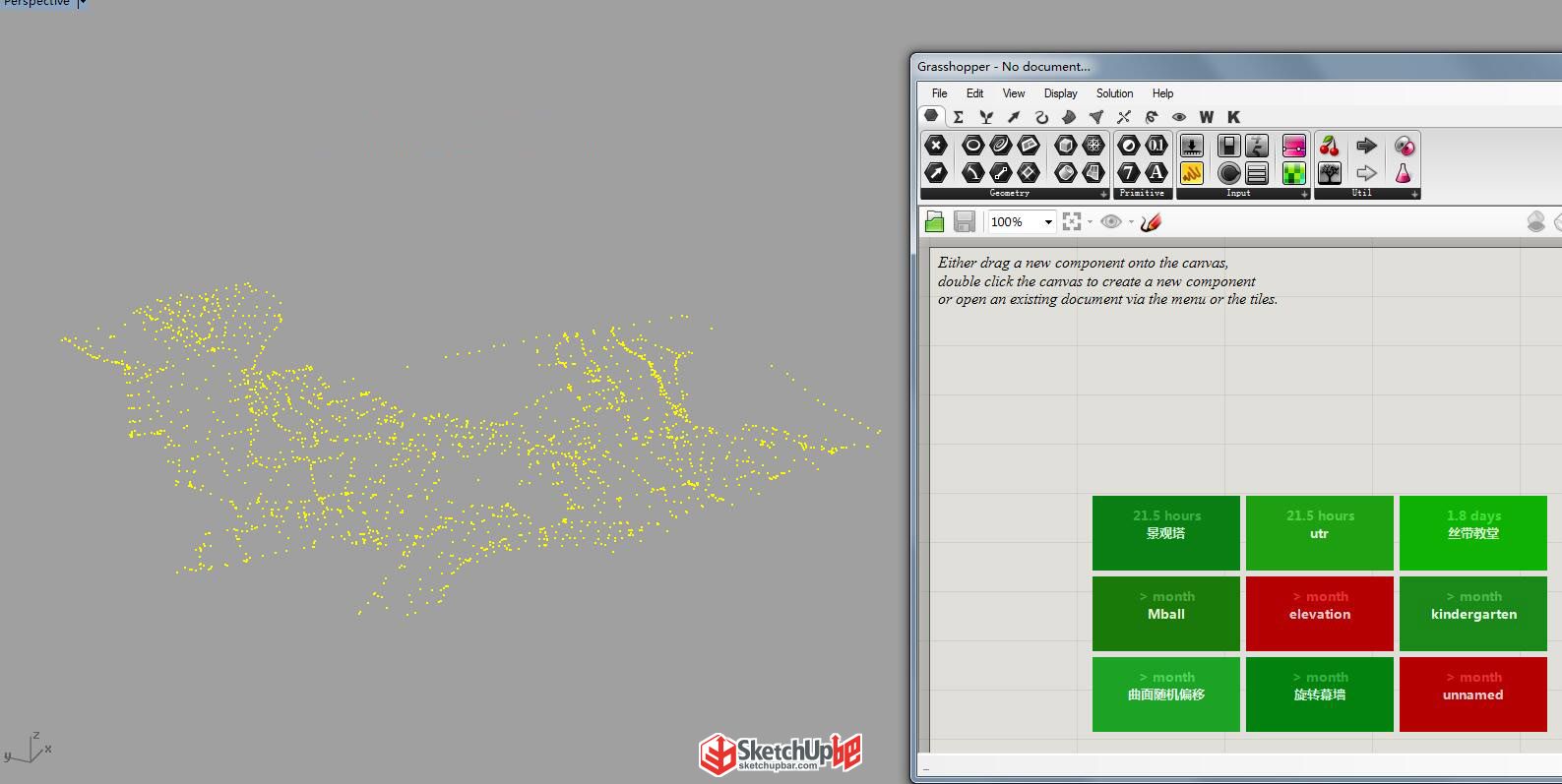Select the Twisted Box parameter icon

(x=1093, y=173)
